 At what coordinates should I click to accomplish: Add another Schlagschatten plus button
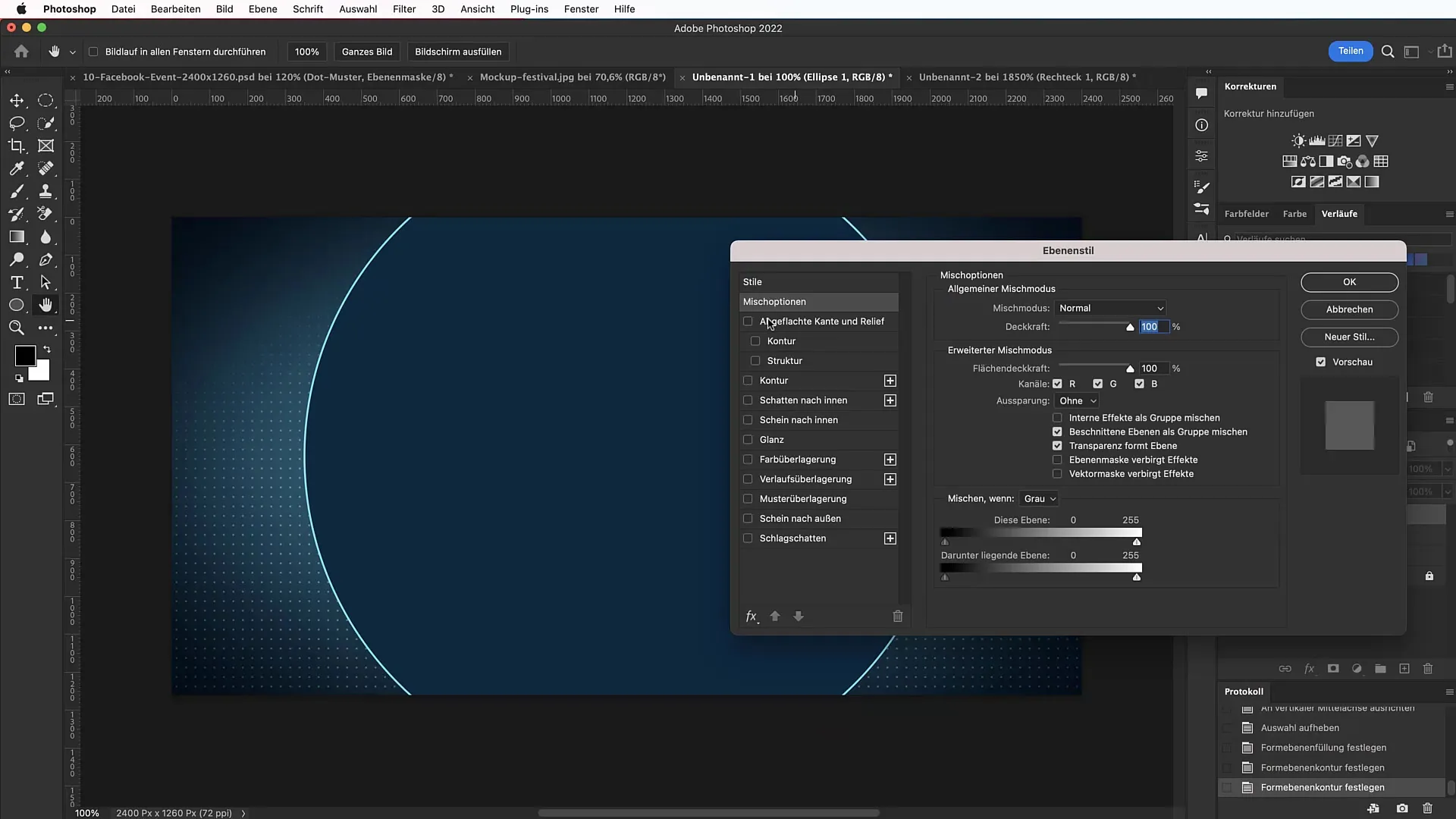(x=890, y=538)
